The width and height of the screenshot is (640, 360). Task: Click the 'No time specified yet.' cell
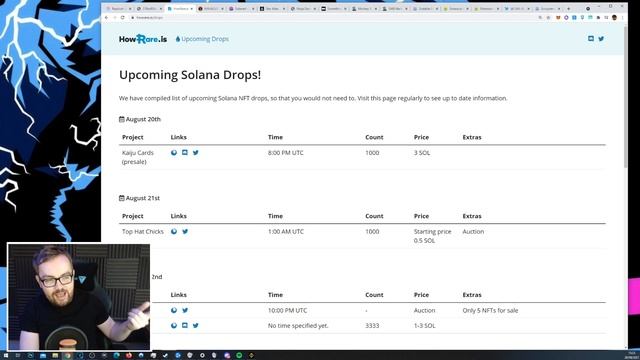click(298, 325)
